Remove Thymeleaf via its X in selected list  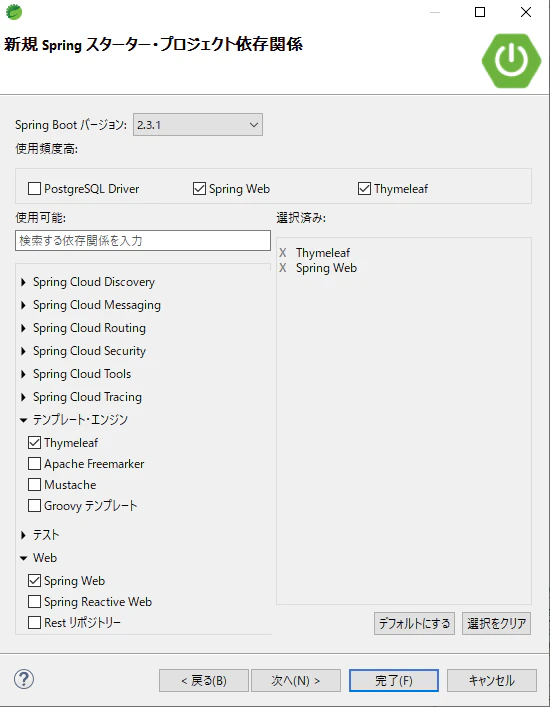[x=283, y=252]
